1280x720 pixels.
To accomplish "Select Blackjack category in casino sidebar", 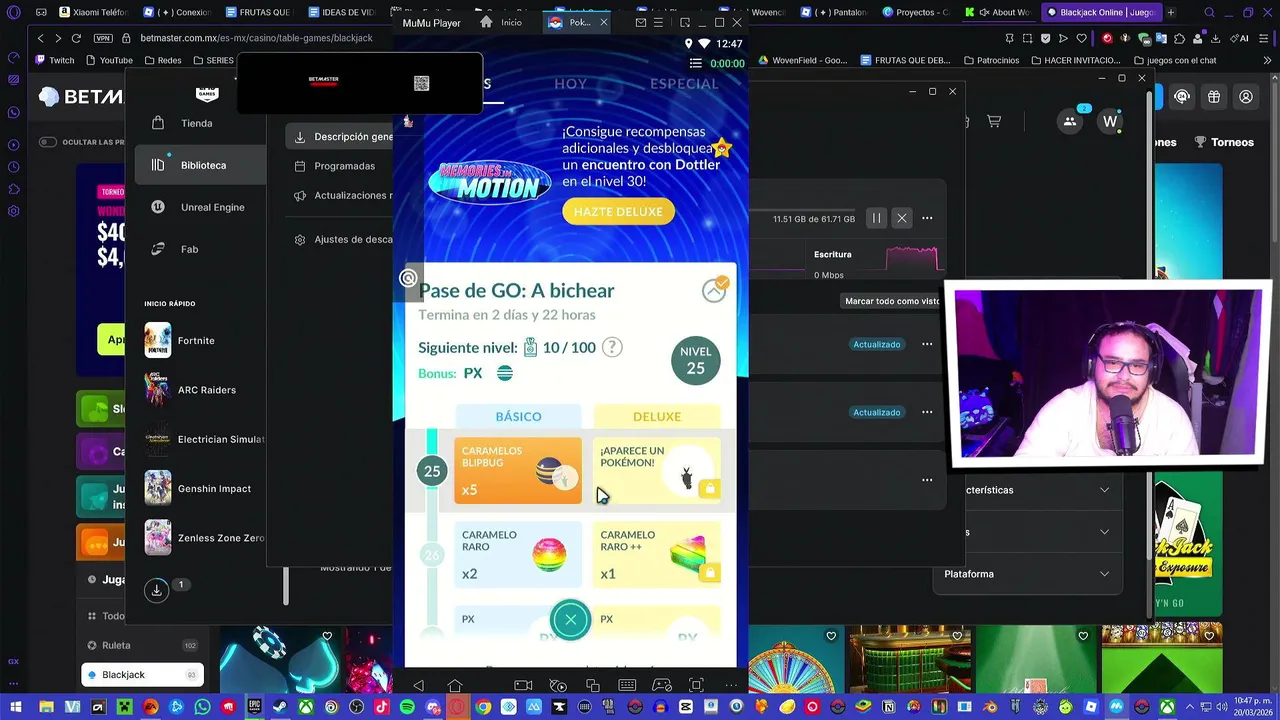I will pos(142,675).
